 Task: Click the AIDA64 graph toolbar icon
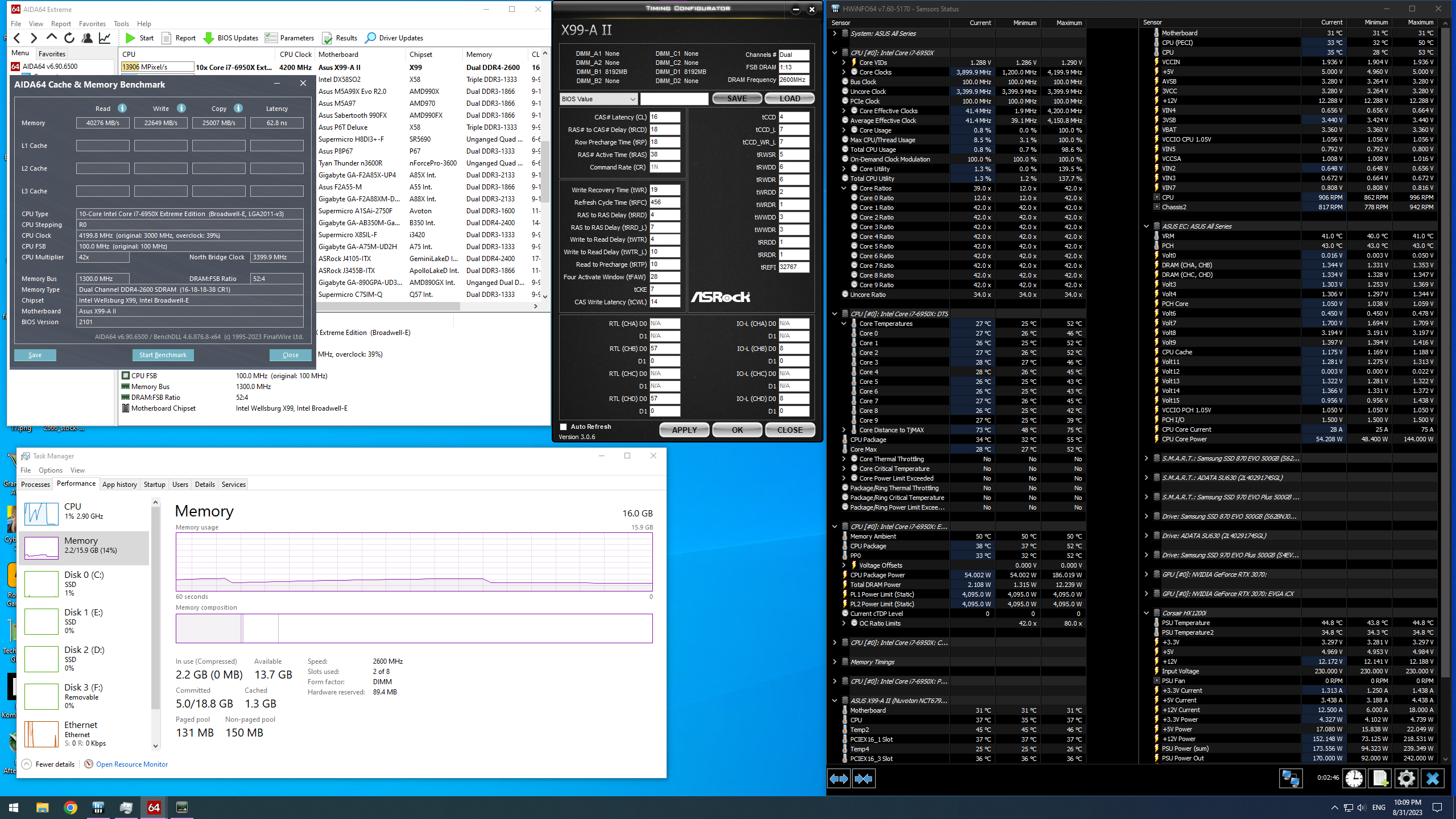point(105,38)
